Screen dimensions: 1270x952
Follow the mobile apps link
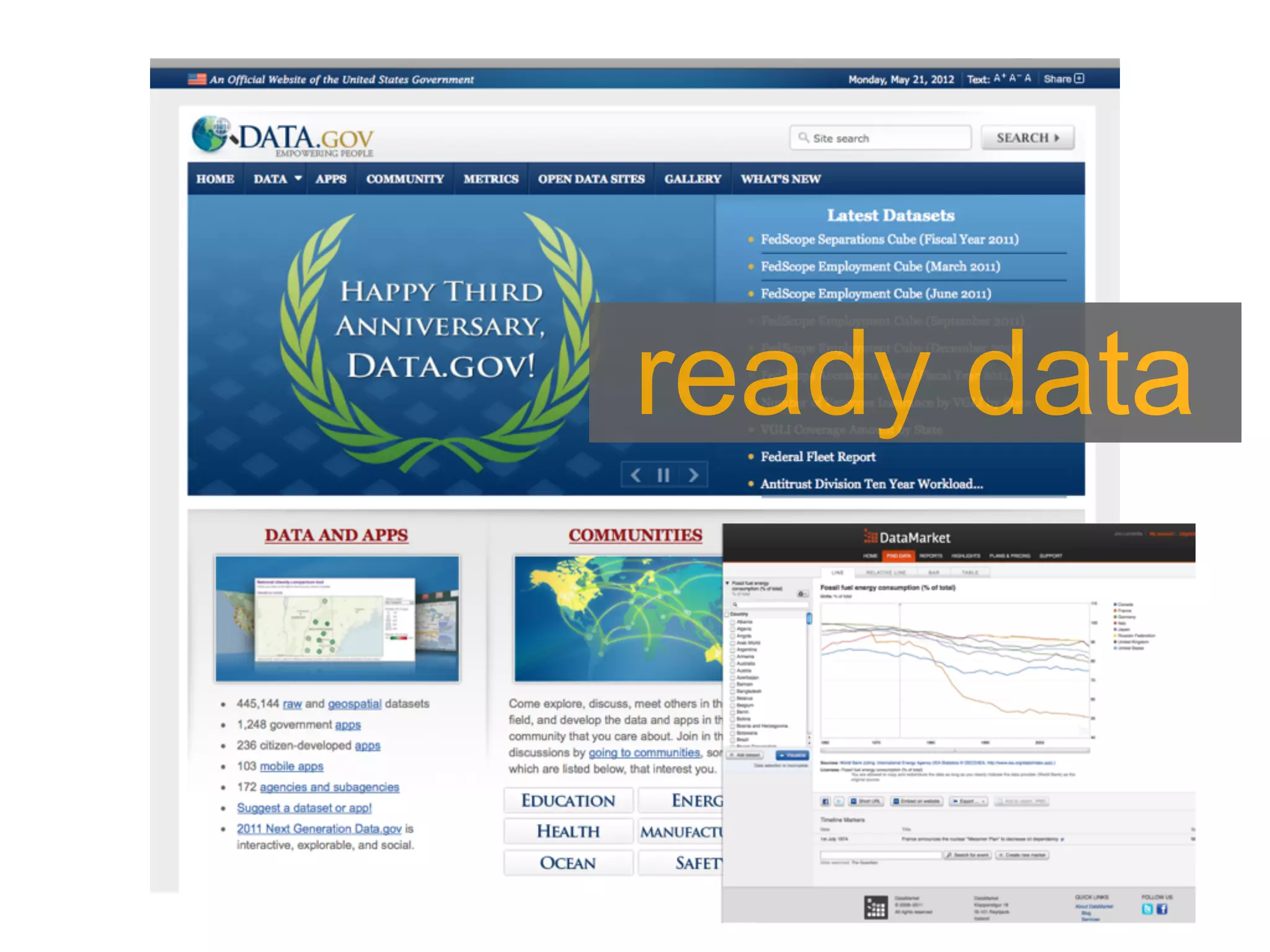pyautogui.click(x=291, y=767)
